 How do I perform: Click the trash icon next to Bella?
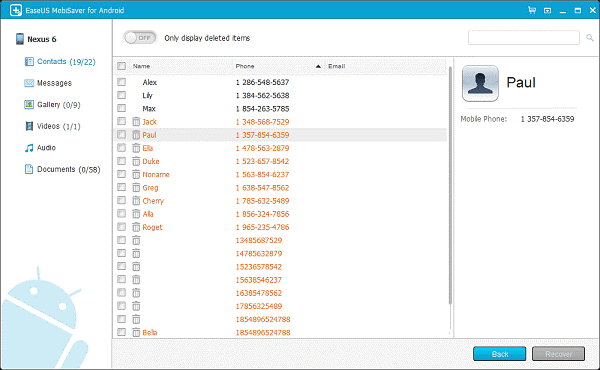click(x=136, y=332)
